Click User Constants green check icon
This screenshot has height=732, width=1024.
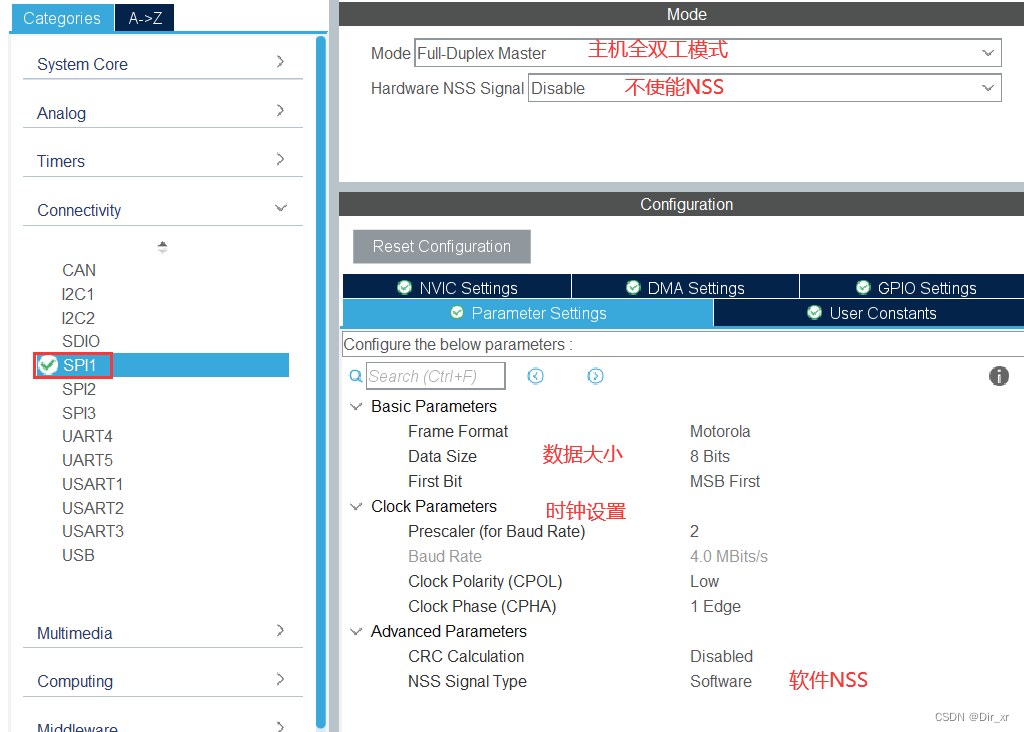(x=814, y=313)
